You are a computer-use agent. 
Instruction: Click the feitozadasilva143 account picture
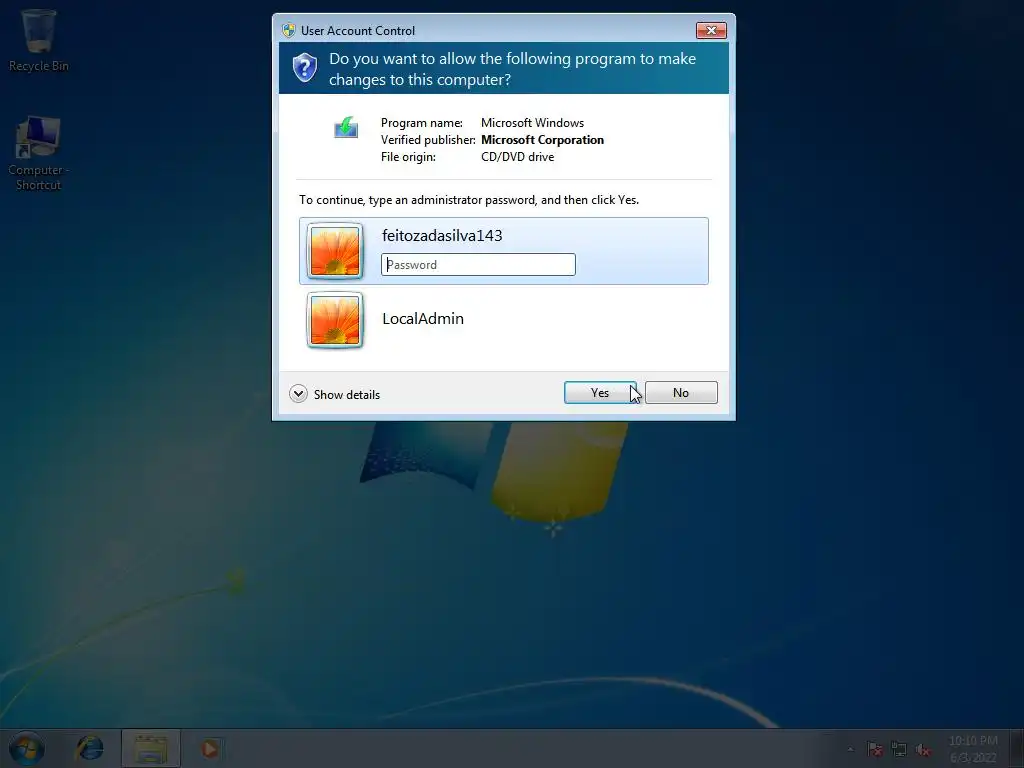(x=335, y=251)
